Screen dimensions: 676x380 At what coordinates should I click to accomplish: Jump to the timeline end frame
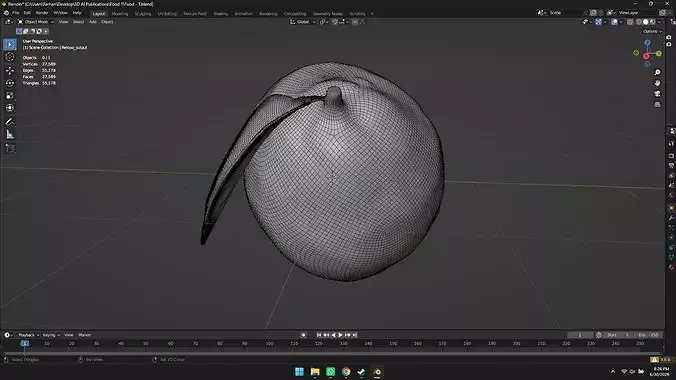354,335
